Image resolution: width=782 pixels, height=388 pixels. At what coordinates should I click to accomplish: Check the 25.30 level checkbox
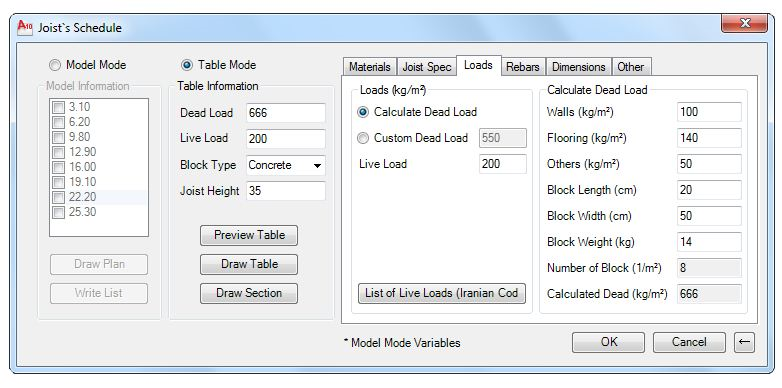tap(58, 212)
